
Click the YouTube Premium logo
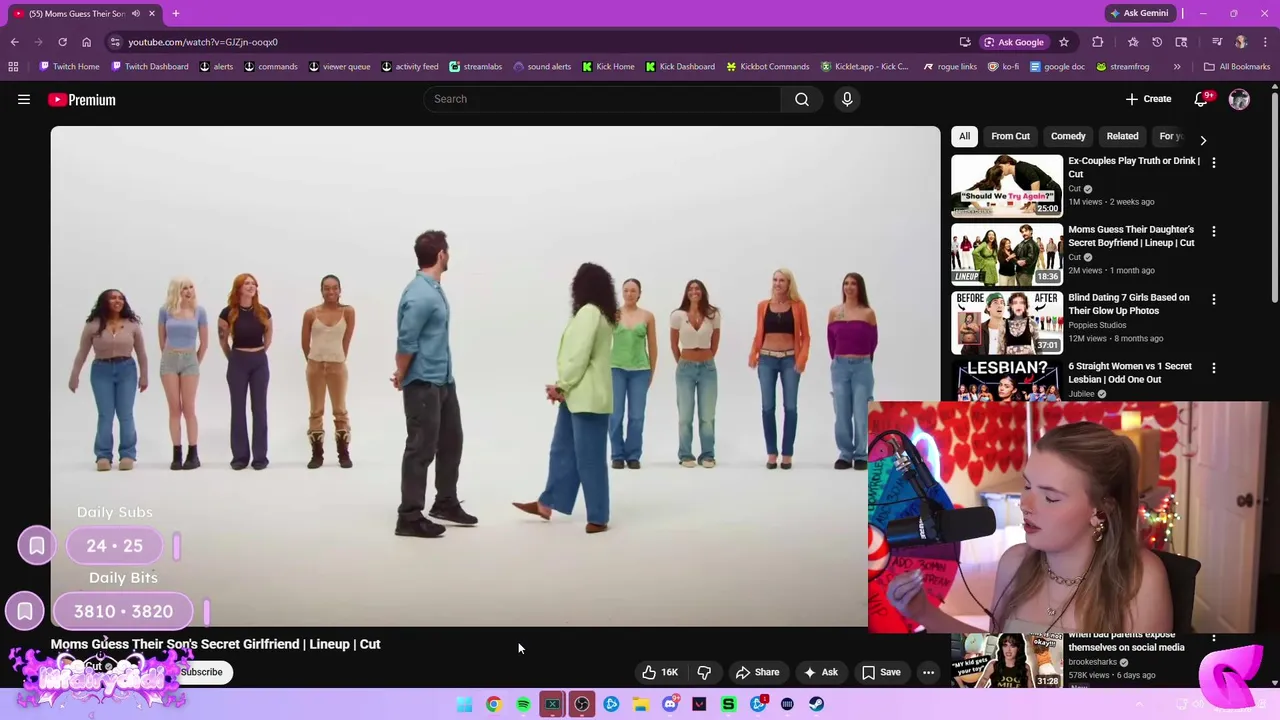click(82, 99)
